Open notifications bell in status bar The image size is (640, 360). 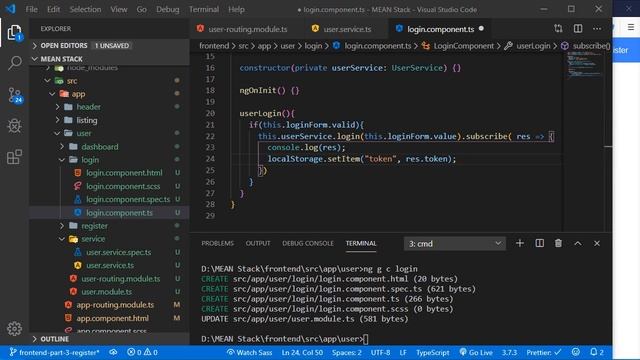(x=597, y=352)
